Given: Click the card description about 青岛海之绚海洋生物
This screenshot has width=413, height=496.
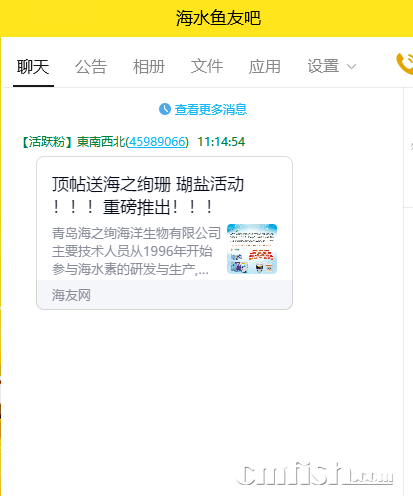Looking at the screenshot, I should pos(136,251).
